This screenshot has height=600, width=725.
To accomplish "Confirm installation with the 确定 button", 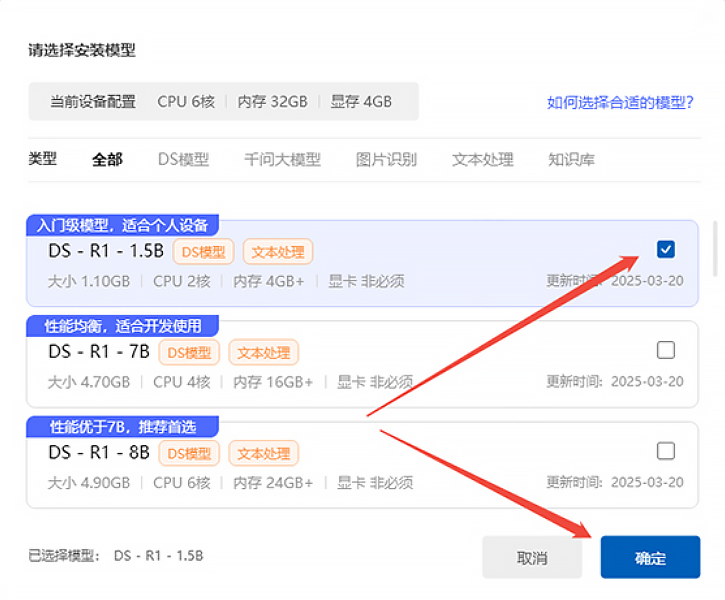I will tap(650, 558).
